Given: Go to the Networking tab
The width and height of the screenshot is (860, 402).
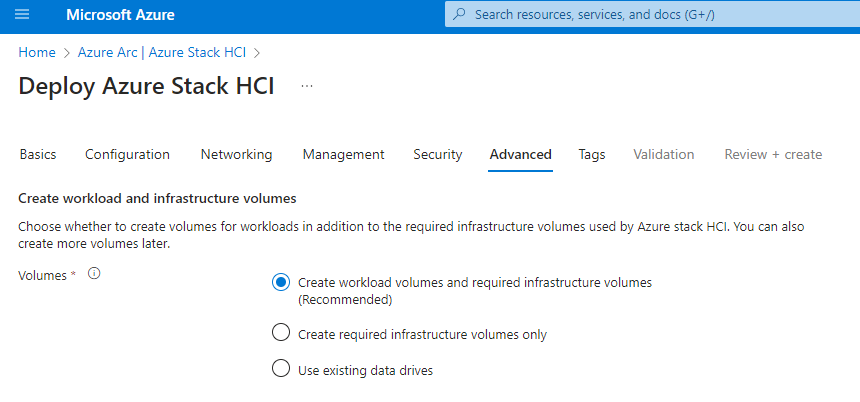Looking at the screenshot, I should coord(236,154).
